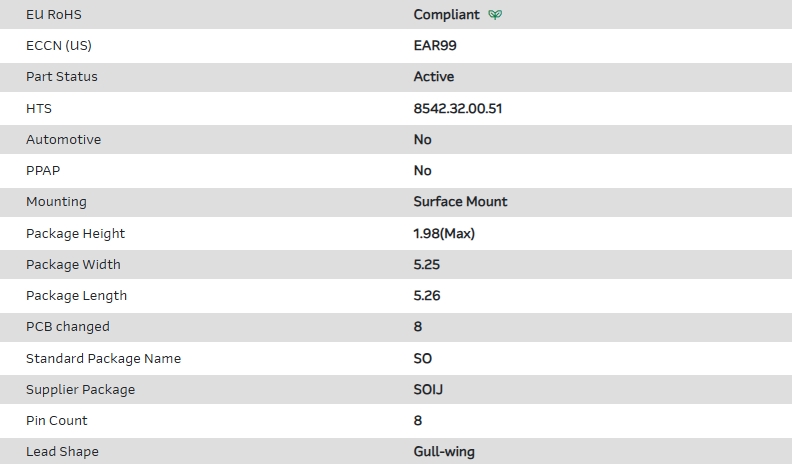Click the Mounting row label
Image resolution: width=792 pixels, height=464 pixels.
pos(56,202)
